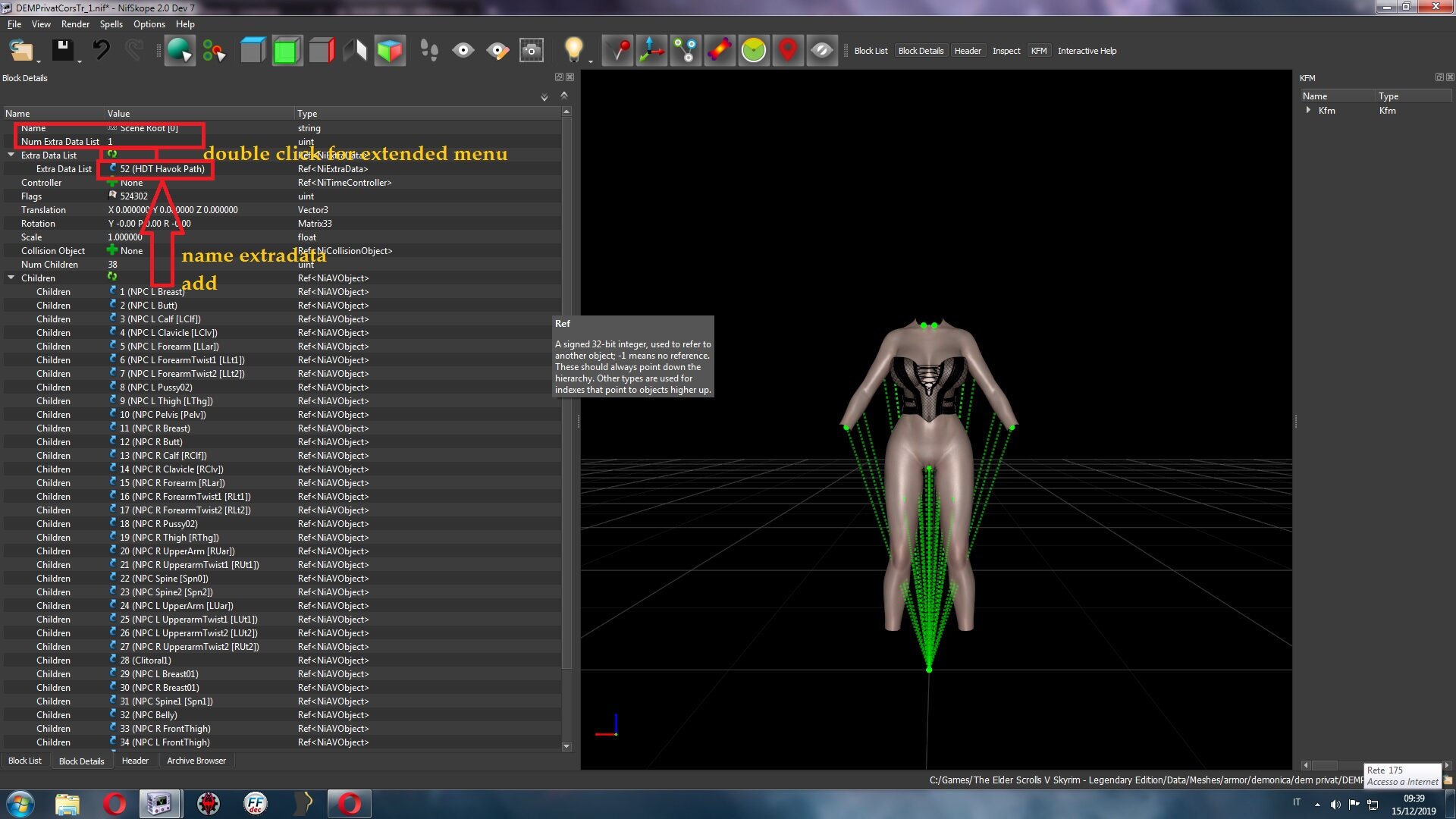Close the KFM panel
Image resolution: width=1456 pixels, height=819 pixels.
coord(1450,77)
